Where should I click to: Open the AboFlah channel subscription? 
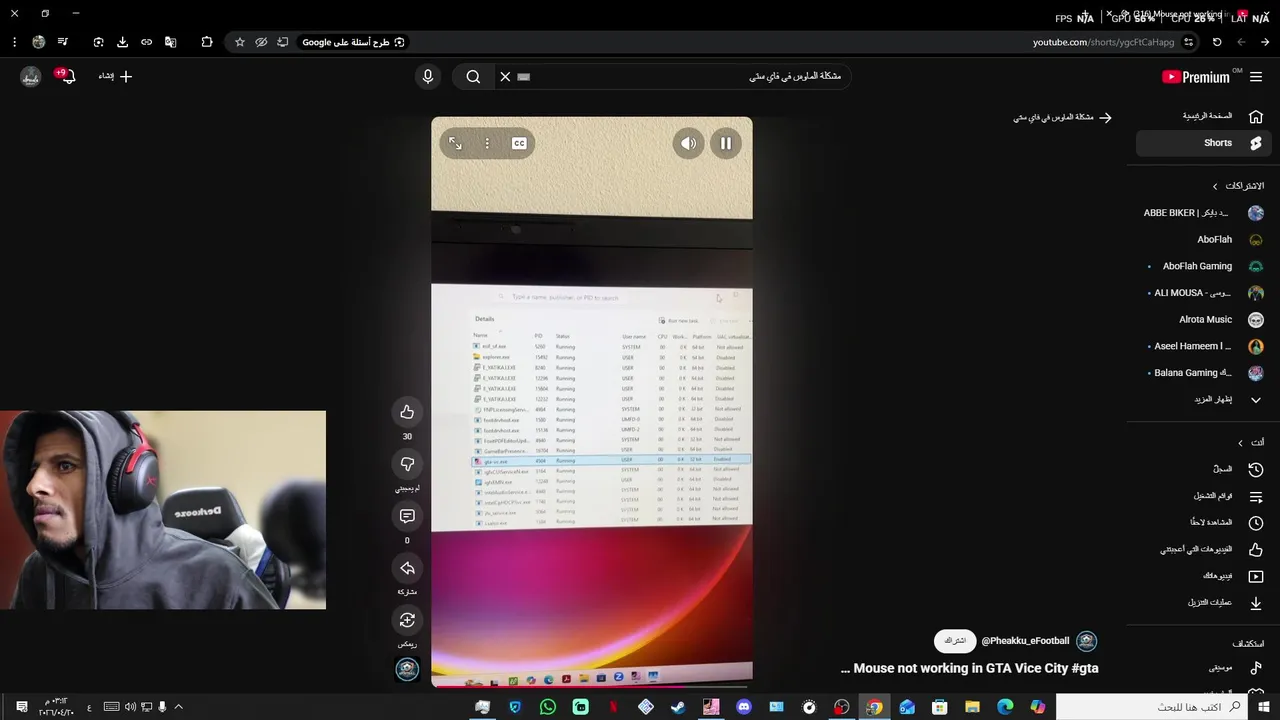tap(1204, 240)
